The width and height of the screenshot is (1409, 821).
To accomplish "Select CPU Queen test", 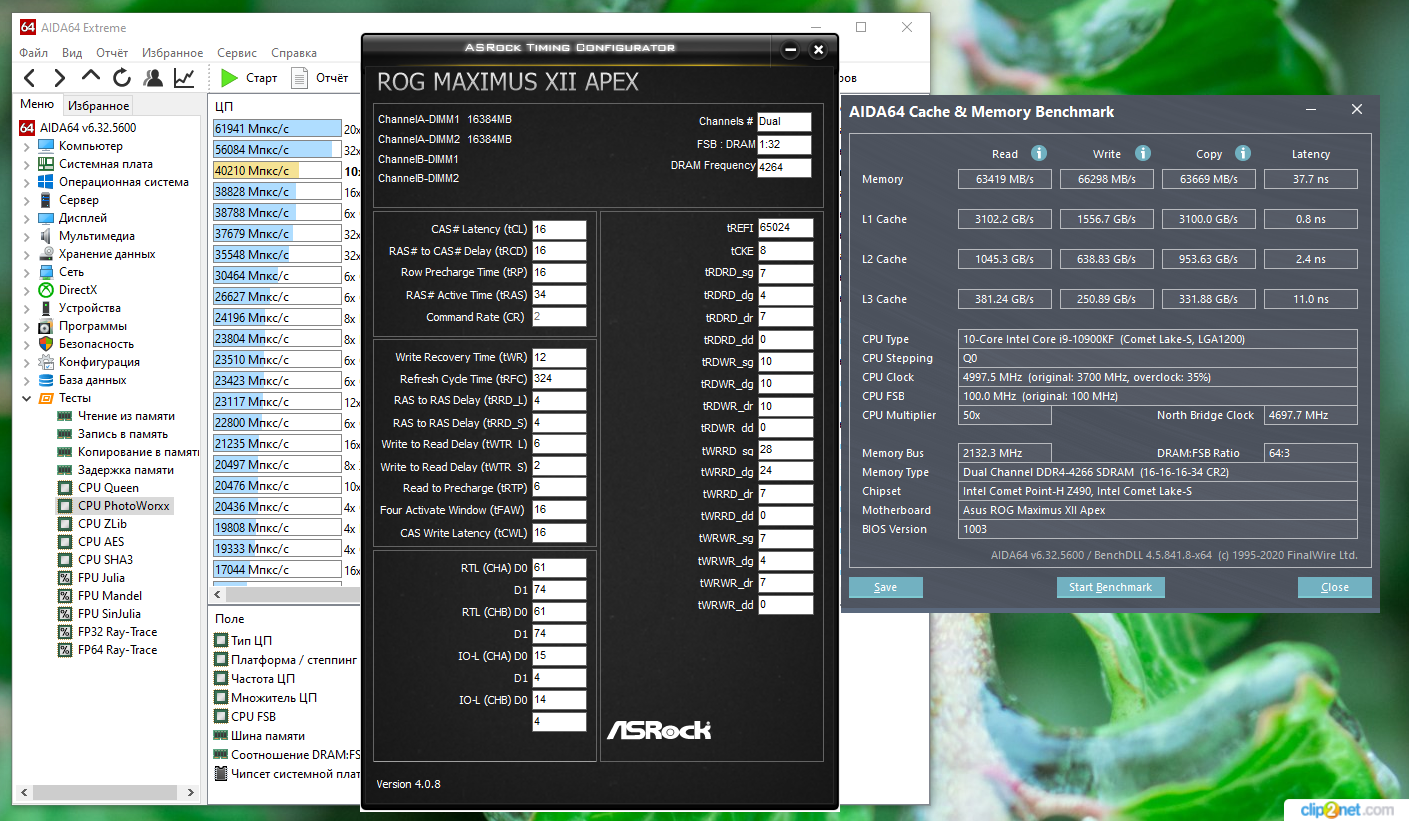I will coord(108,488).
